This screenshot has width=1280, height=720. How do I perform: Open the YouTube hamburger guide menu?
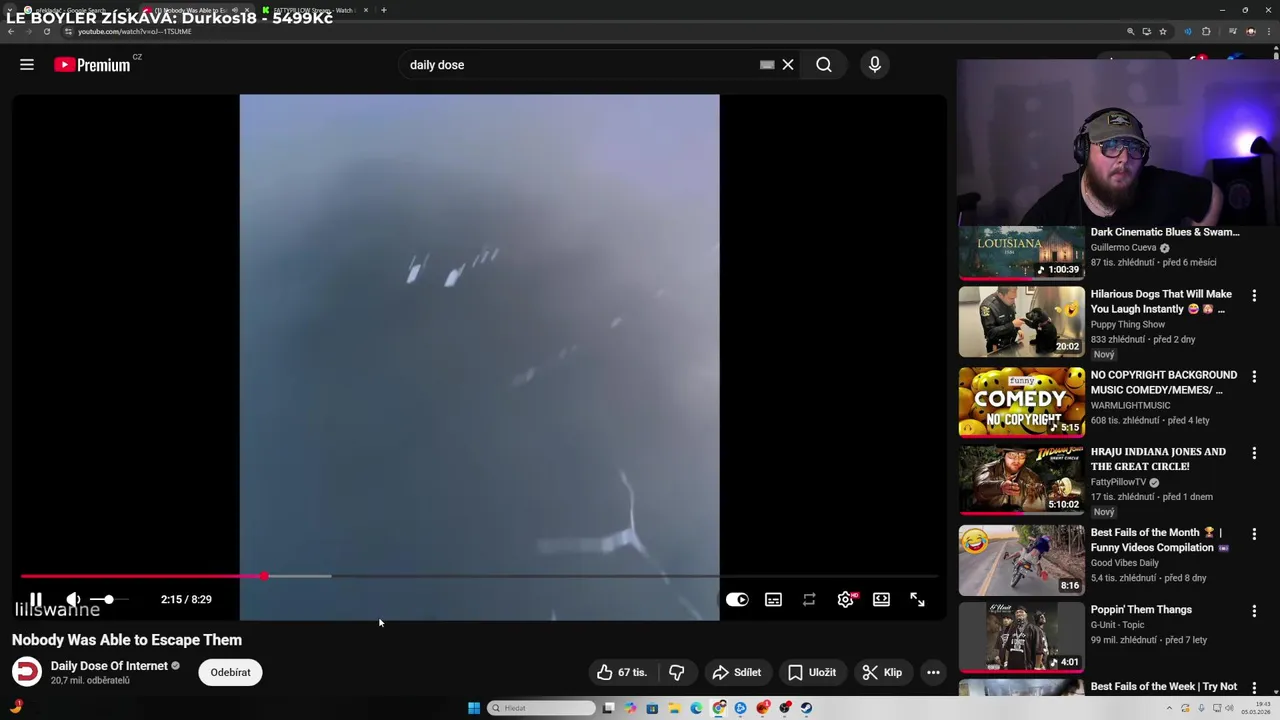point(27,65)
